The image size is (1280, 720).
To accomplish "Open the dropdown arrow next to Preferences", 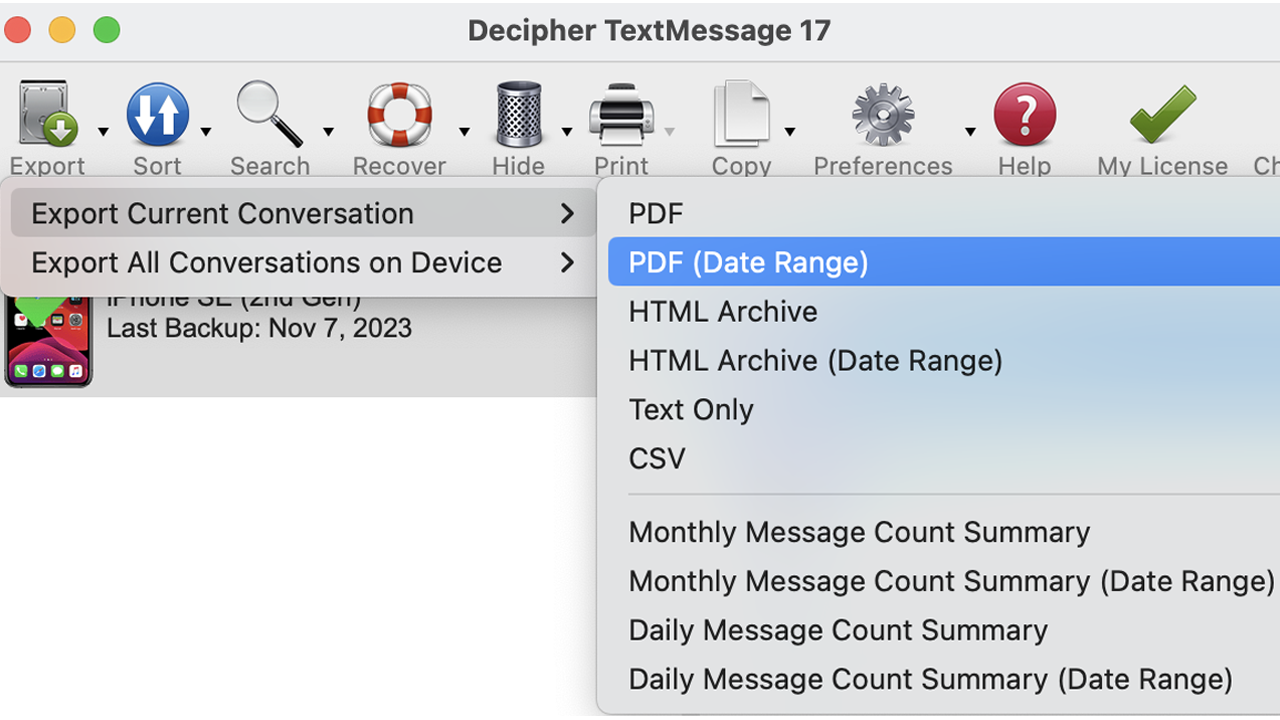I will coord(970,132).
